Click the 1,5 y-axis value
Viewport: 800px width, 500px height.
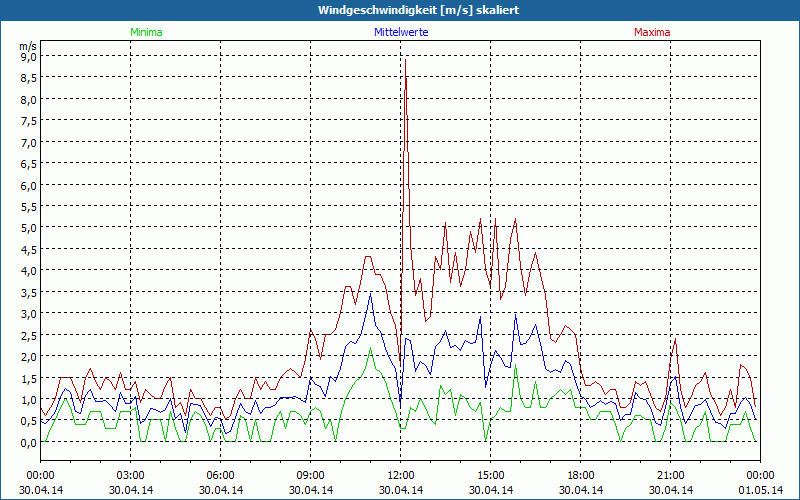29,379
